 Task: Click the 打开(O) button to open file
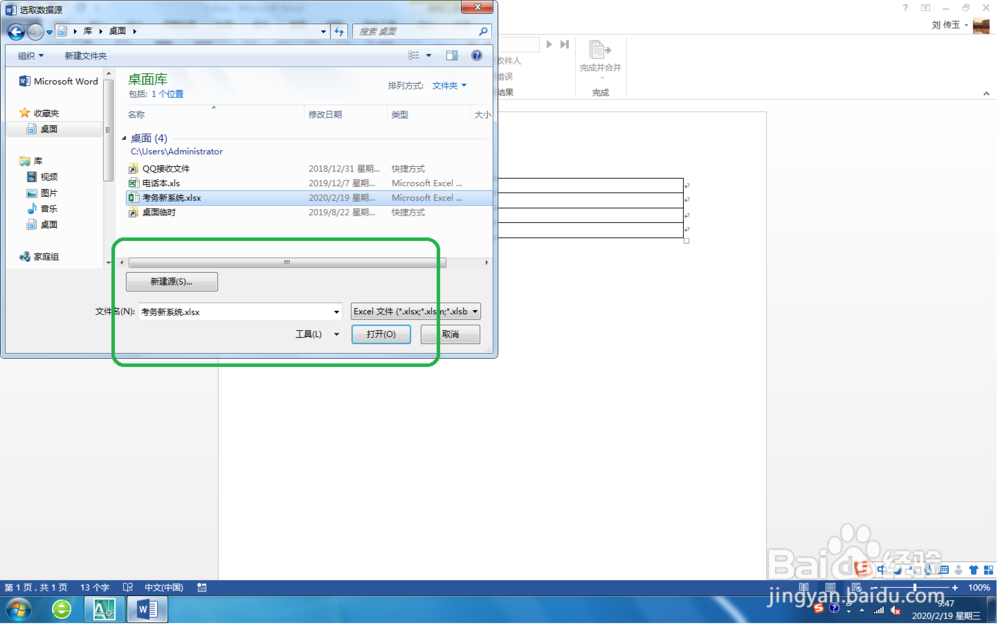(381, 334)
